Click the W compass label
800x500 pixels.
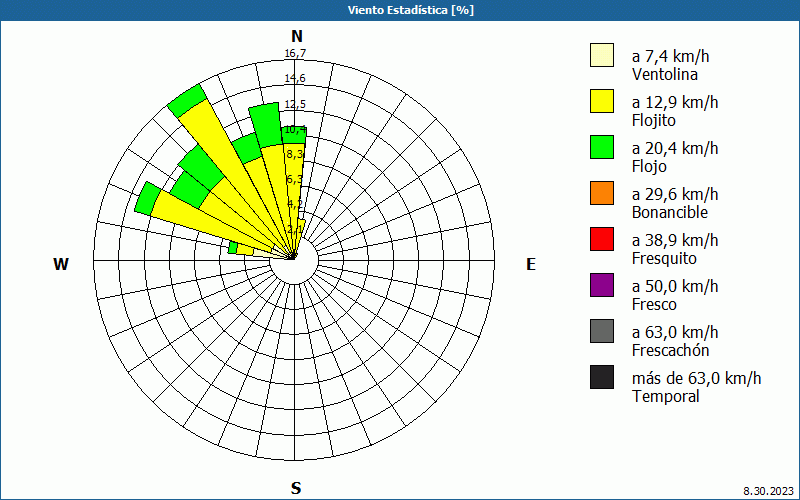[x=61, y=264]
